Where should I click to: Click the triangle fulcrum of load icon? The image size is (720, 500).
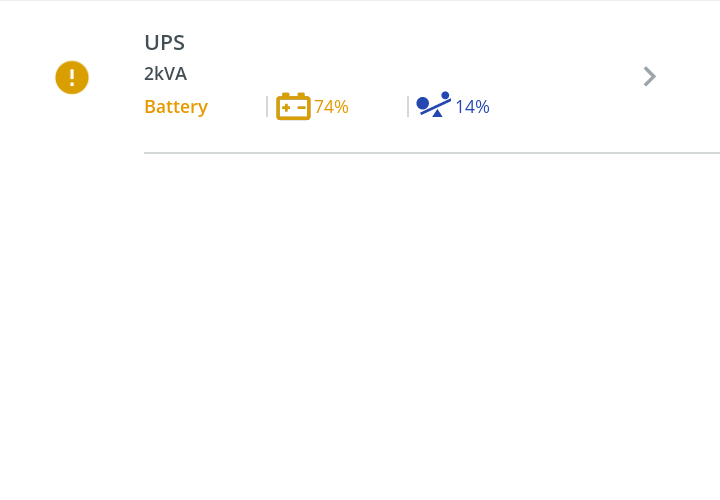(x=437, y=114)
